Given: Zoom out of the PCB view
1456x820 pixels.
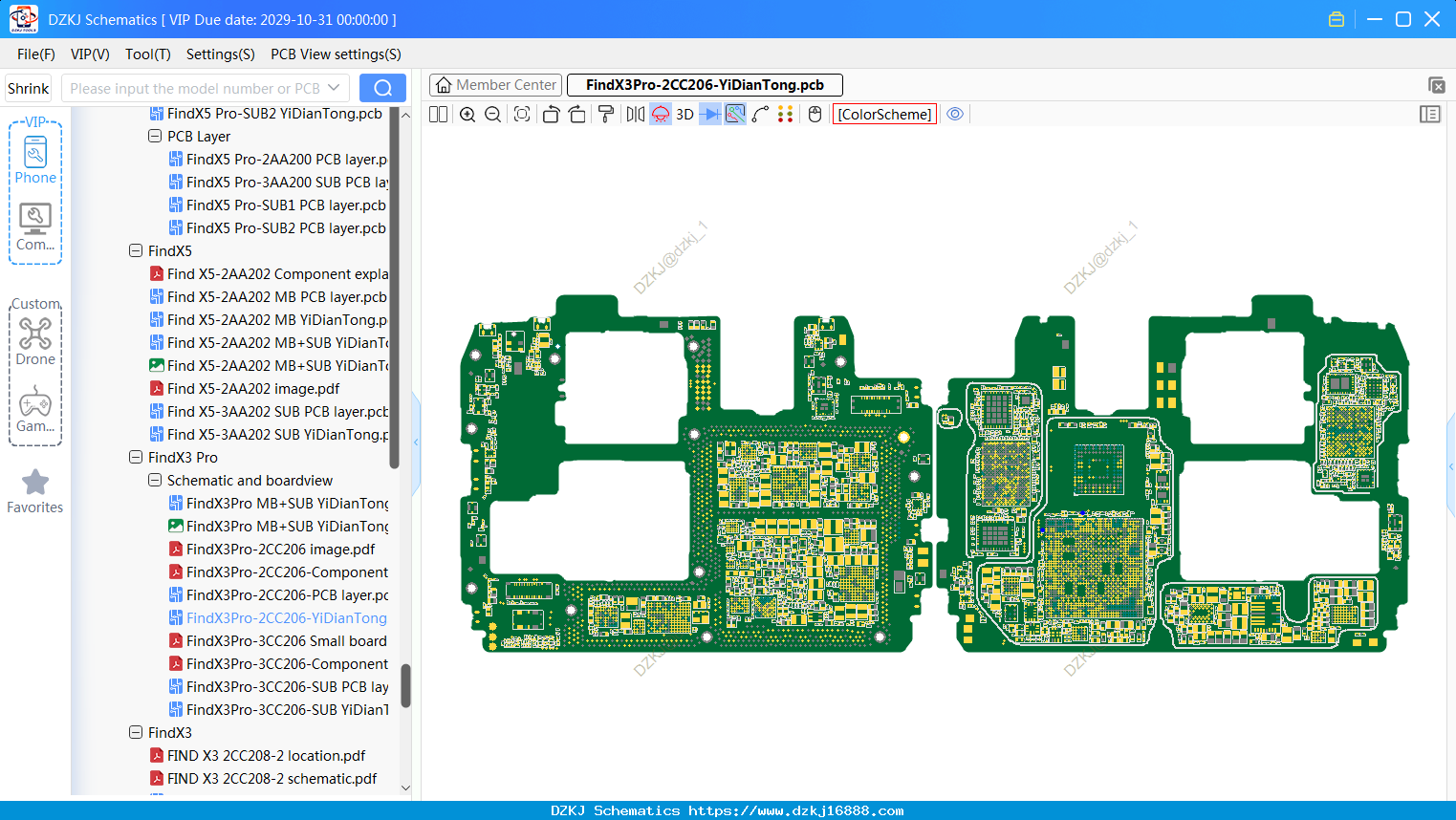Looking at the screenshot, I should pos(493,115).
